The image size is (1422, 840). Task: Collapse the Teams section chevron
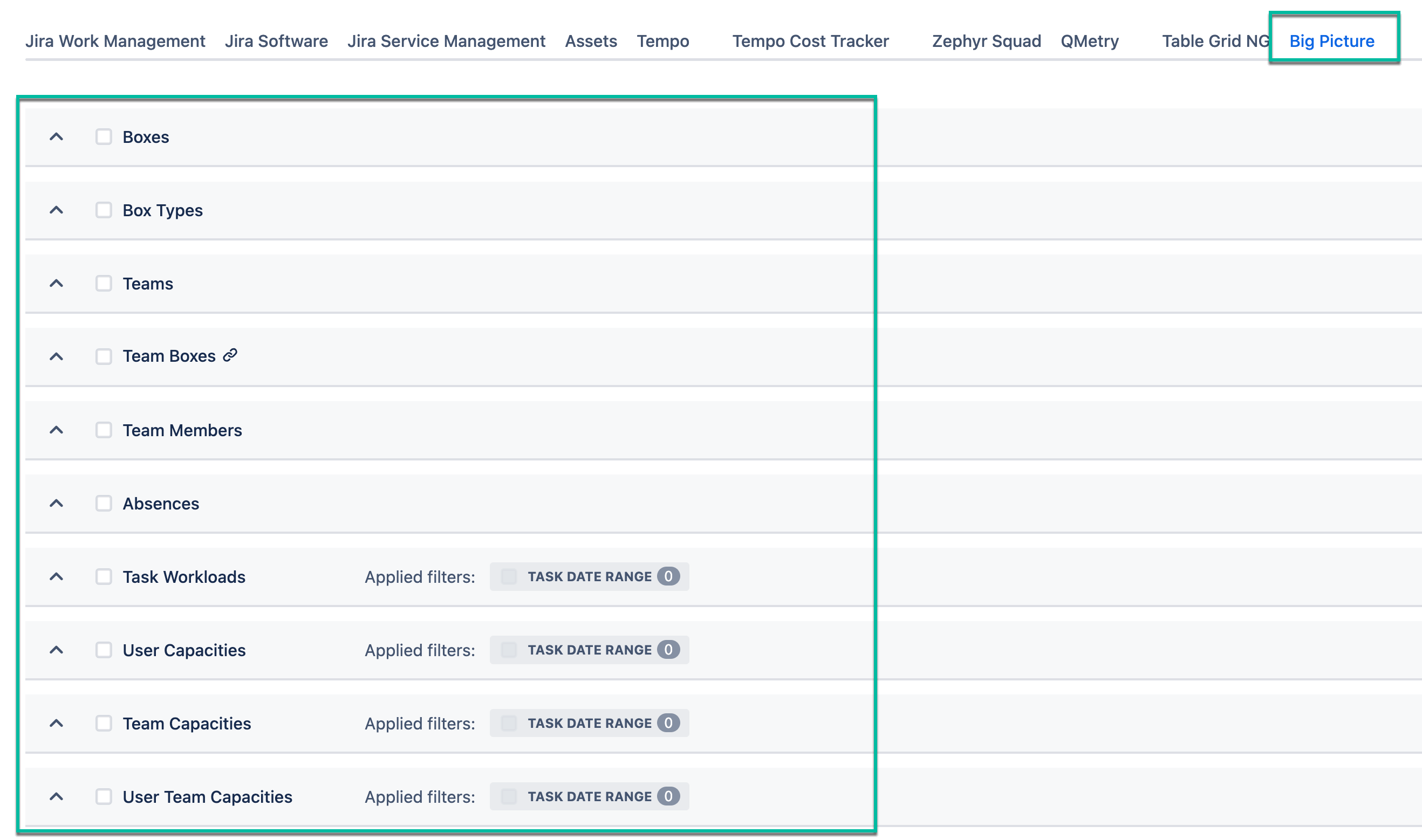pyautogui.click(x=56, y=284)
